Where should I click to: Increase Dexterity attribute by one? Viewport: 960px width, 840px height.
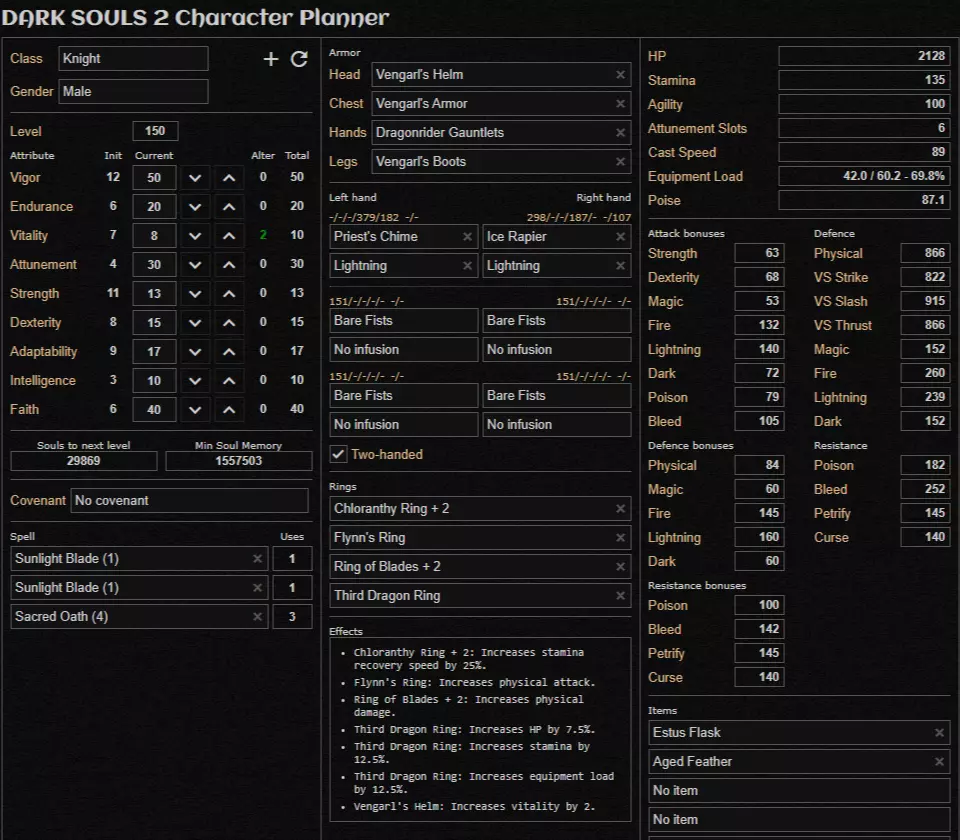pyautogui.click(x=229, y=323)
